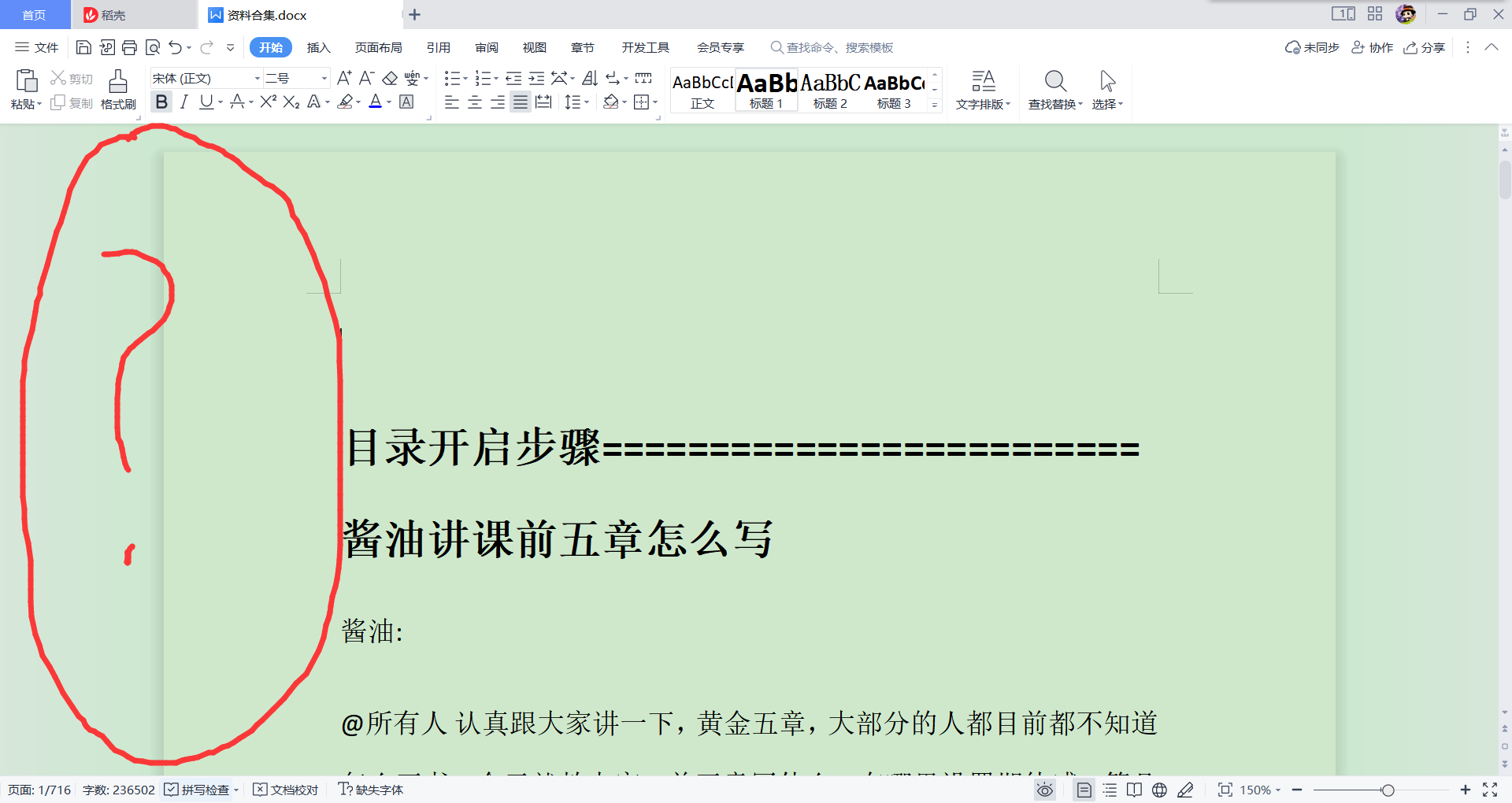The height and width of the screenshot is (803, 1512).
Task: Decrease paragraph indent
Action: pyautogui.click(x=513, y=78)
